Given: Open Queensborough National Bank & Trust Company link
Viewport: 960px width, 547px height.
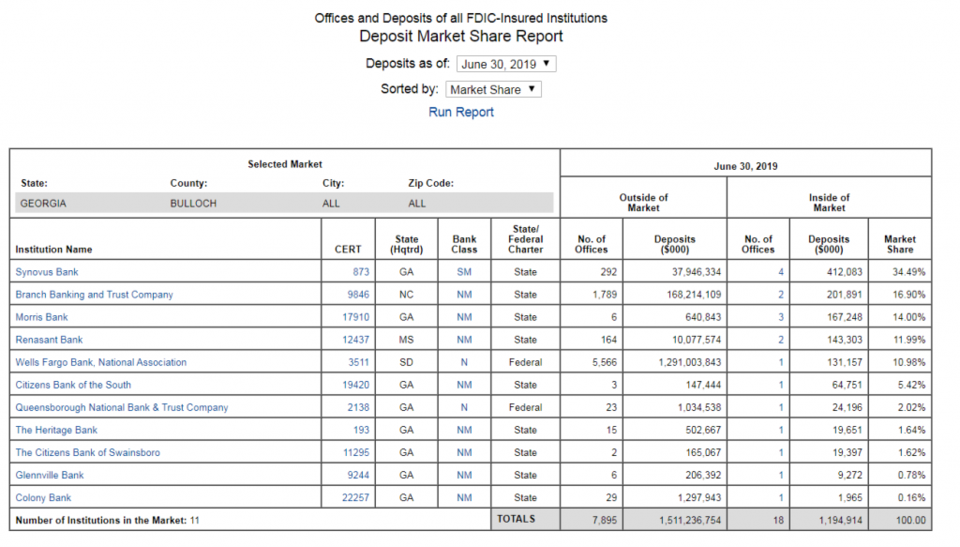Looking at the screenshot, I should (x=122, y=407).
